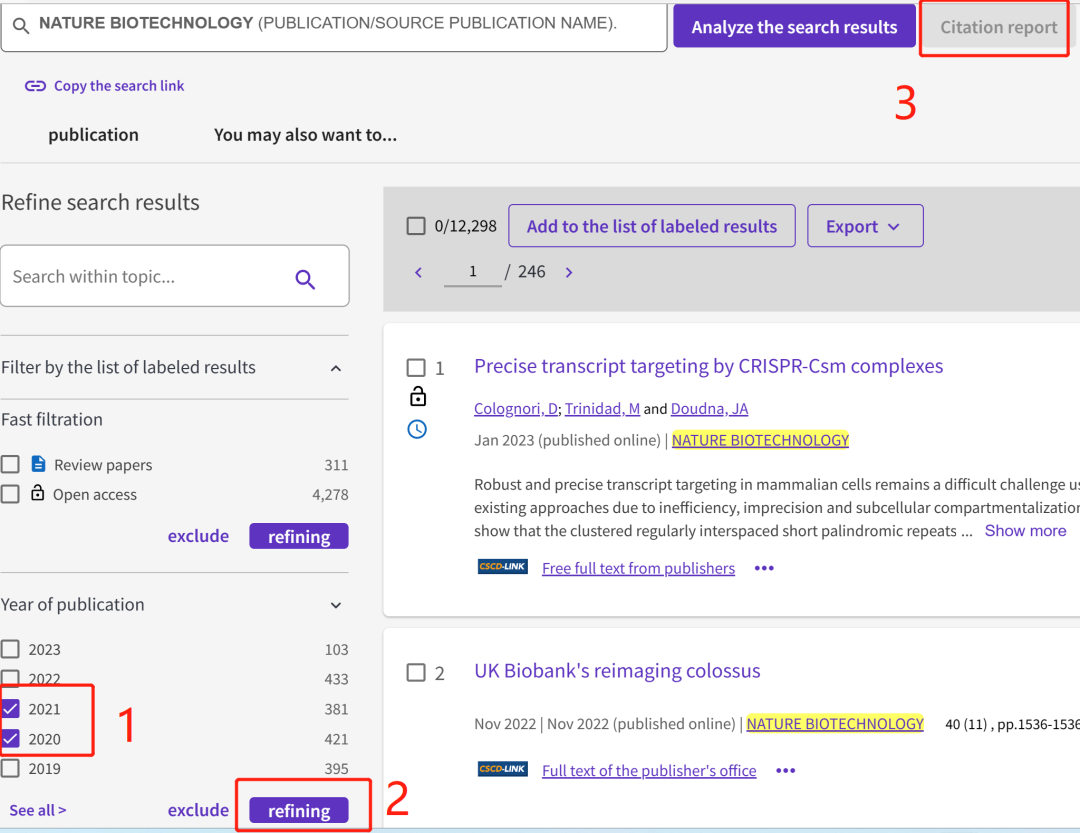The height and width of the screenshot is (833, 1080).
Task: Click the magnifier icon in top search bar
Action: tap(21, 26)
